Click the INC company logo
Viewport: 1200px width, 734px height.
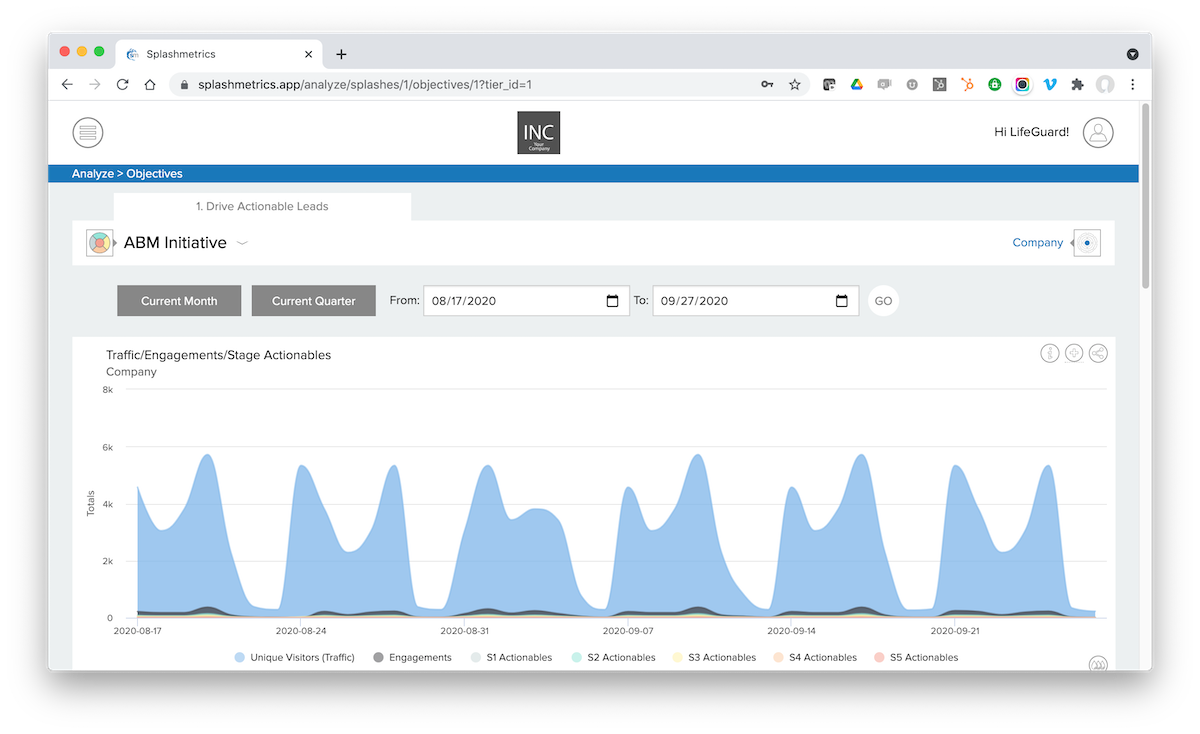point(538,133)
